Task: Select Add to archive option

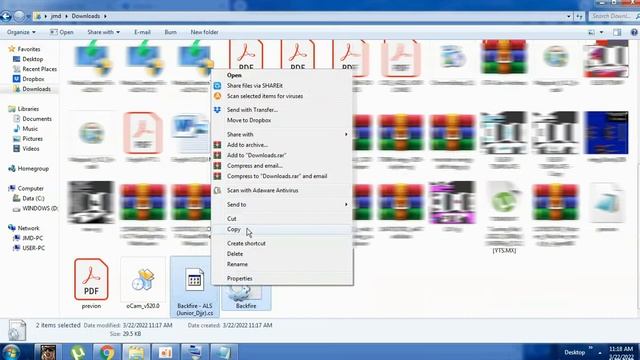Action: click(x=282, y=145)
